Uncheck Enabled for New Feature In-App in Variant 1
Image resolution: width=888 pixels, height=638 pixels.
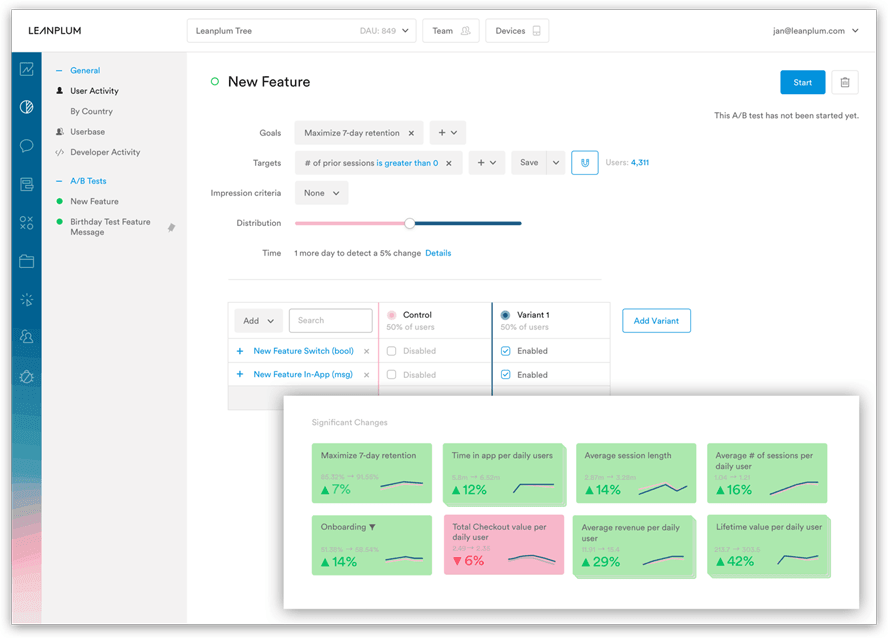click(505, 375)
